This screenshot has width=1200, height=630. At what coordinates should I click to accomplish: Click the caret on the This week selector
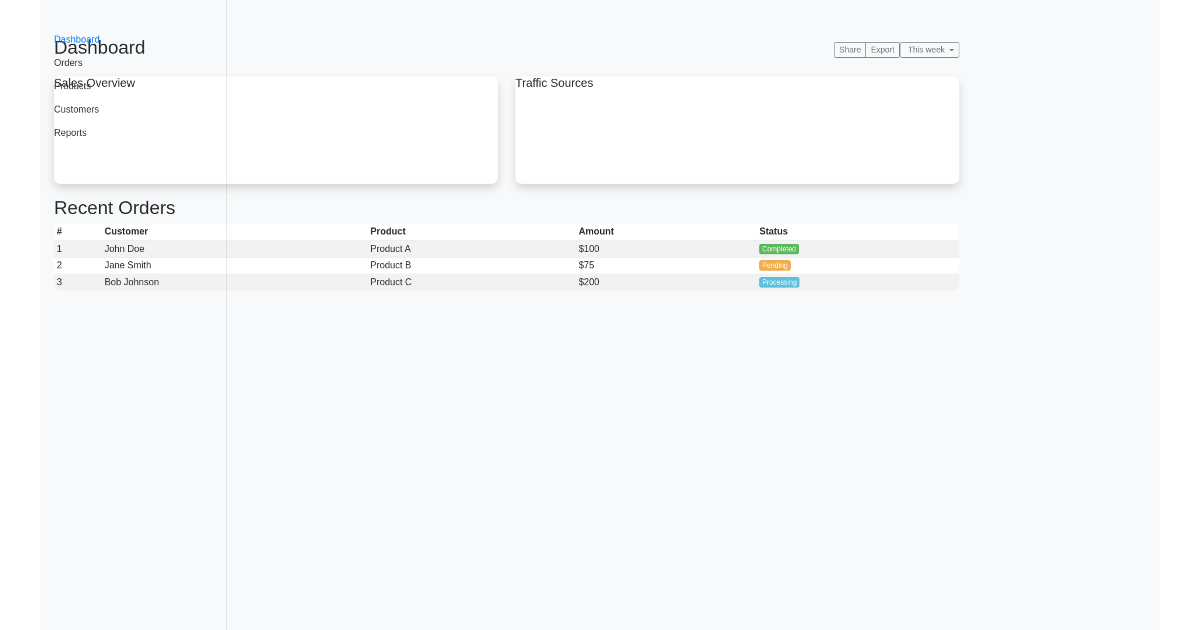(951, 50)
